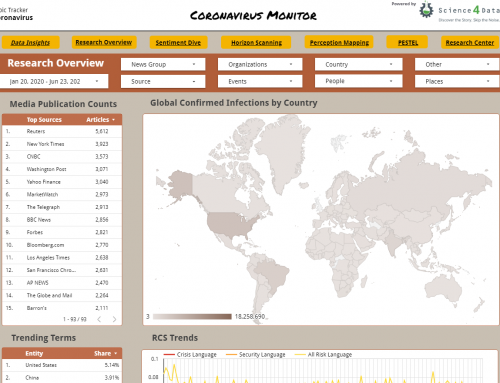The width and height of the screenshot is (500, 383).
Task: Expand the Organizations filter dropdown
Action: coord(260,64)
